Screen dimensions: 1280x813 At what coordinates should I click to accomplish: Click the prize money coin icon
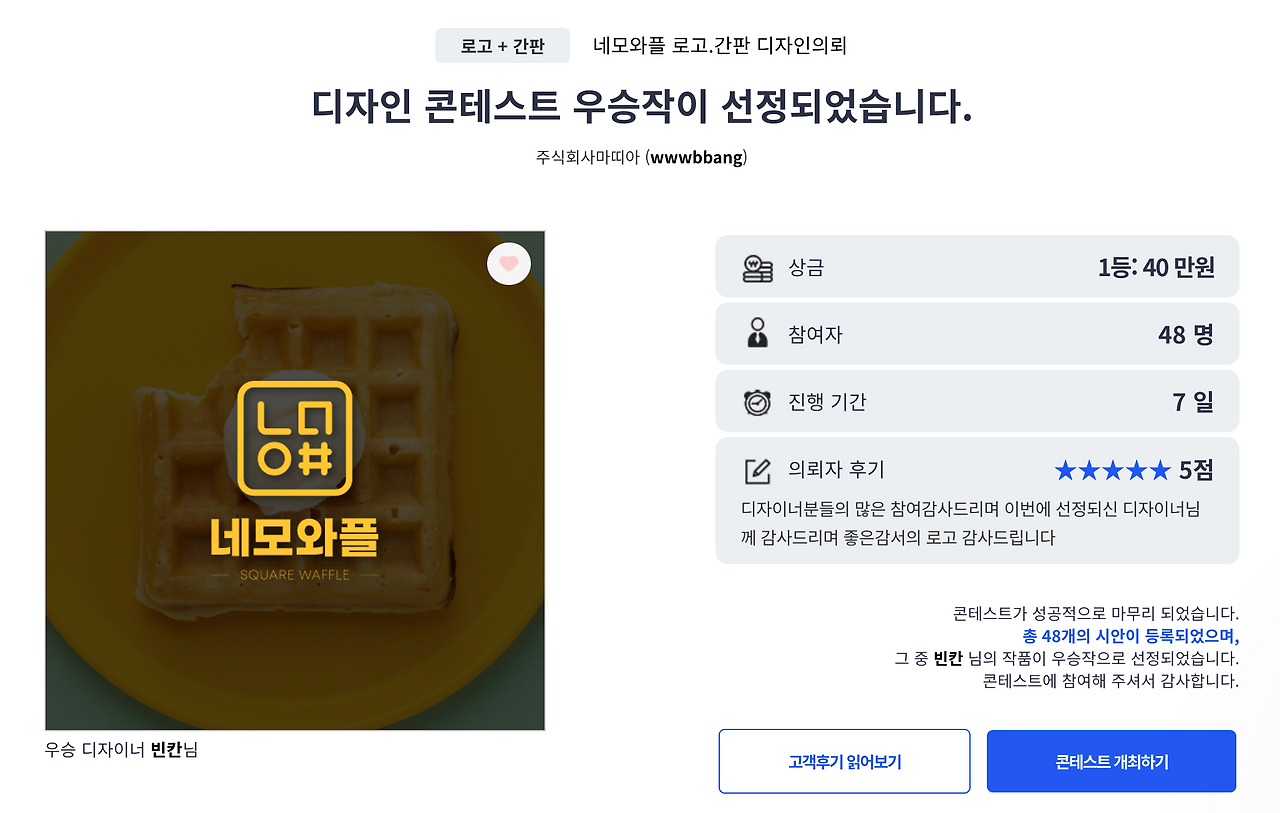point(758,267)
